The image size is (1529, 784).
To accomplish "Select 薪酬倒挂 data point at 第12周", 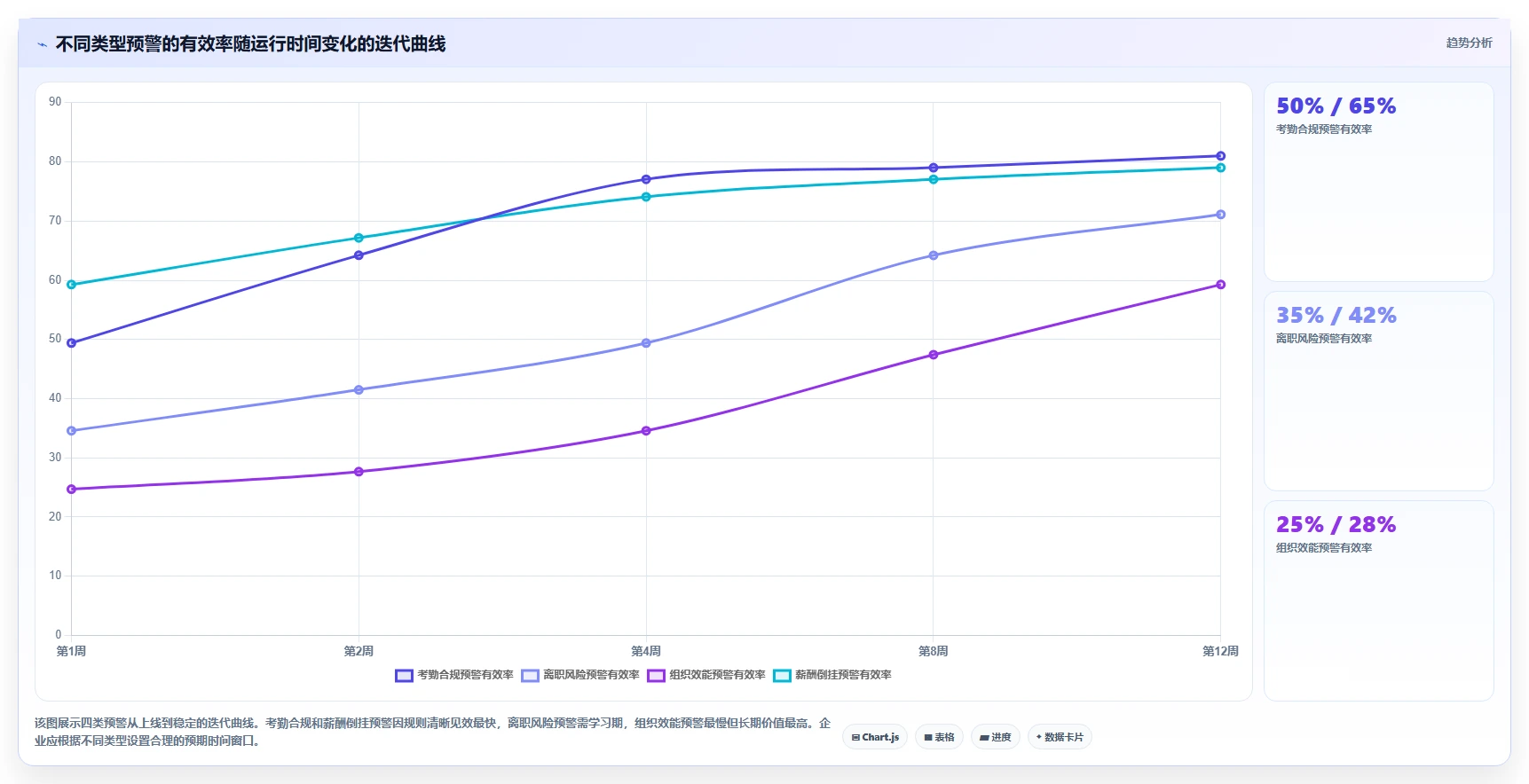I will (1220, 168).
